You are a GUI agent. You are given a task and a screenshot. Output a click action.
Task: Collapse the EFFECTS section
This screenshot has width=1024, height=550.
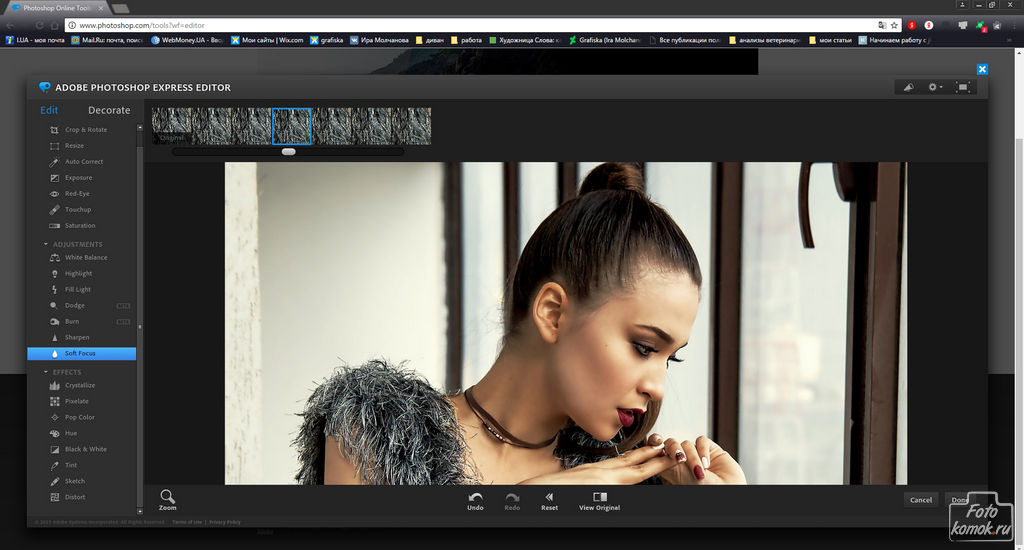tap(46, 372)
